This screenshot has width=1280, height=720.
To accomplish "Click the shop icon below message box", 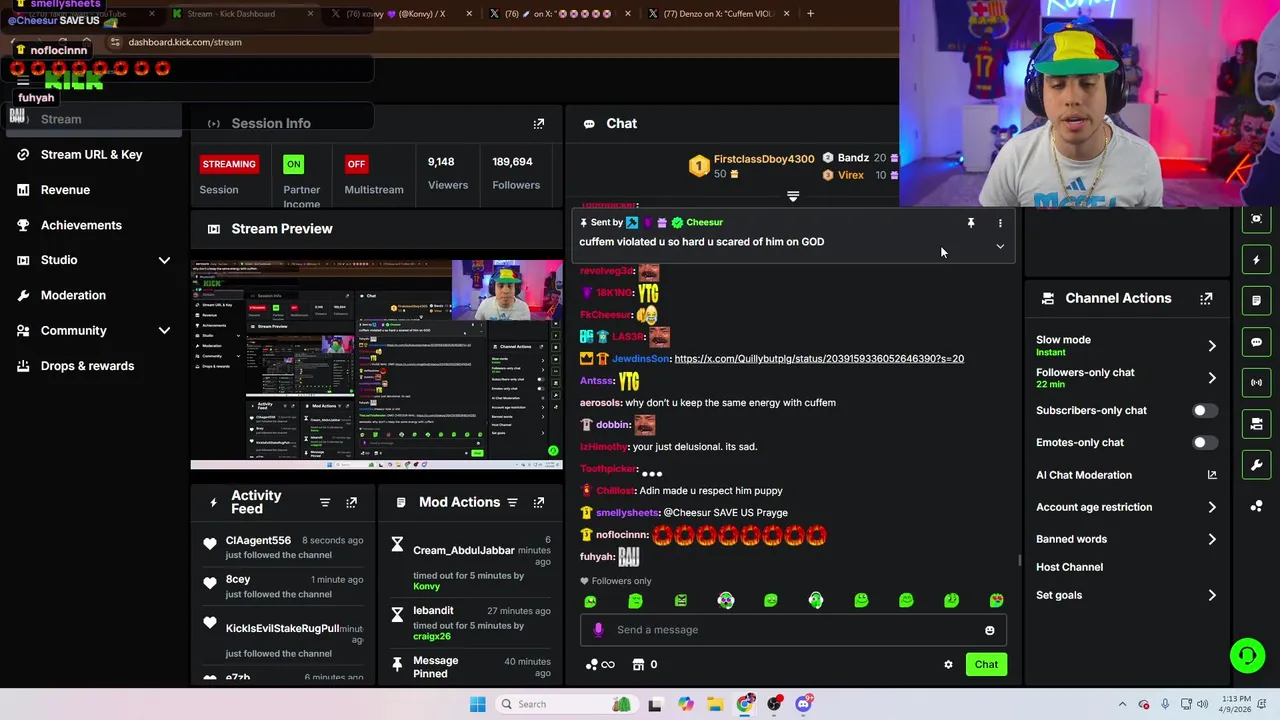I will [x=638, y=665].
